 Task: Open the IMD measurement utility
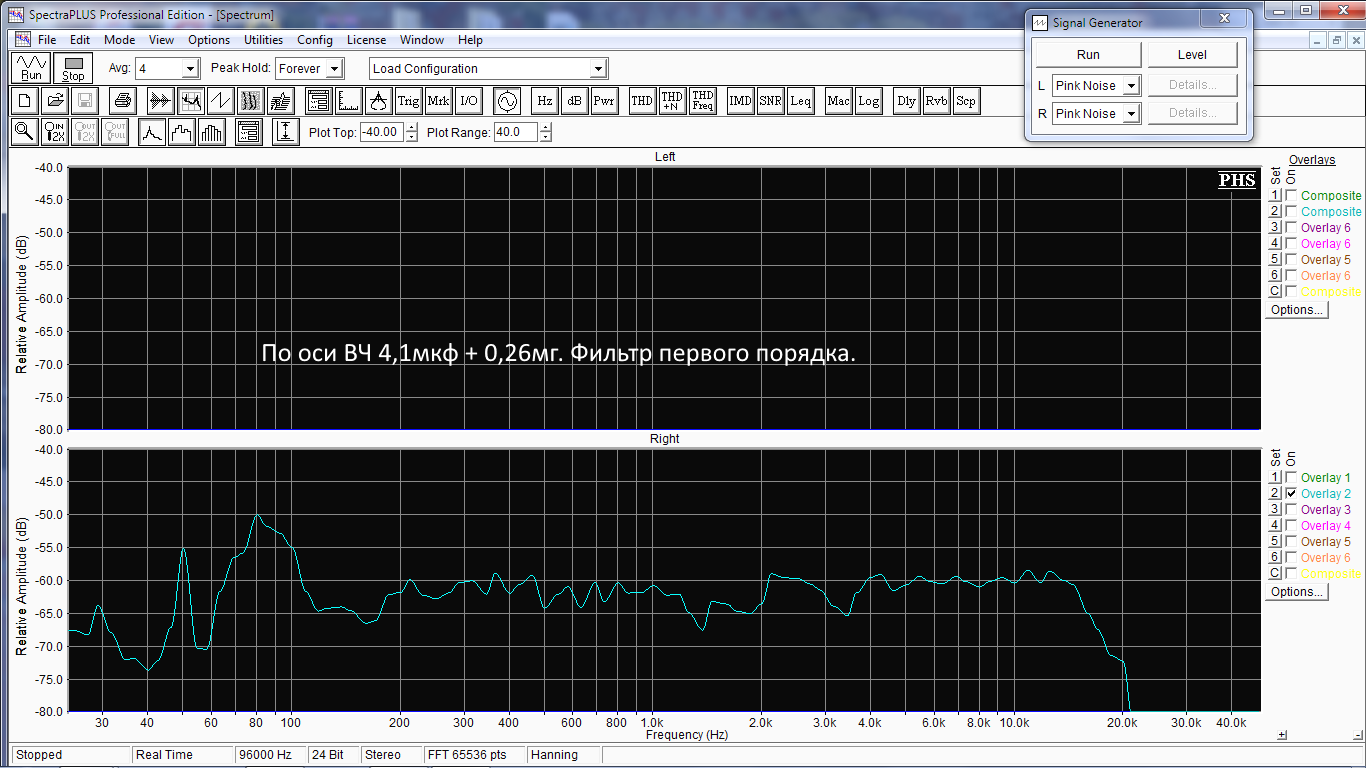point(740,101)
